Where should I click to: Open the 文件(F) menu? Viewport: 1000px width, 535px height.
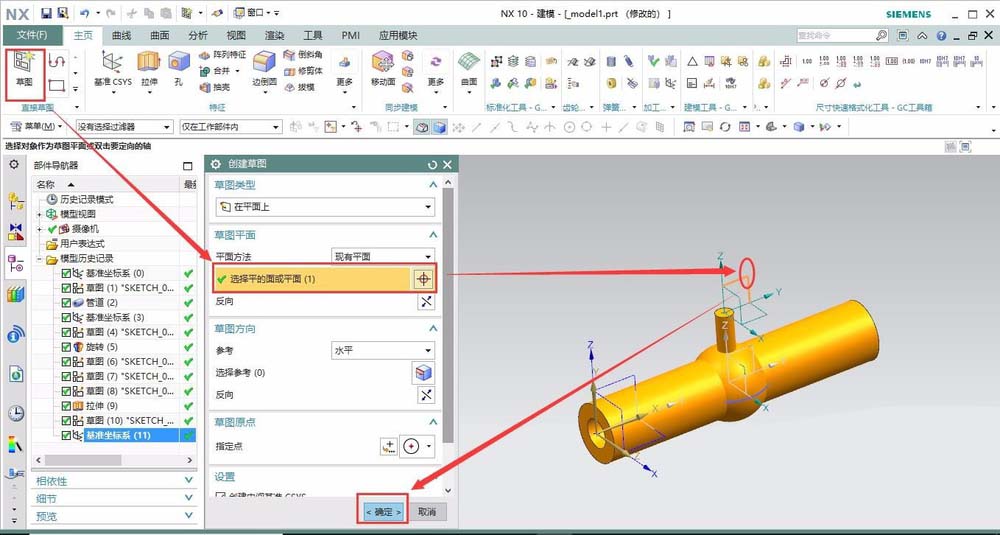32,35
